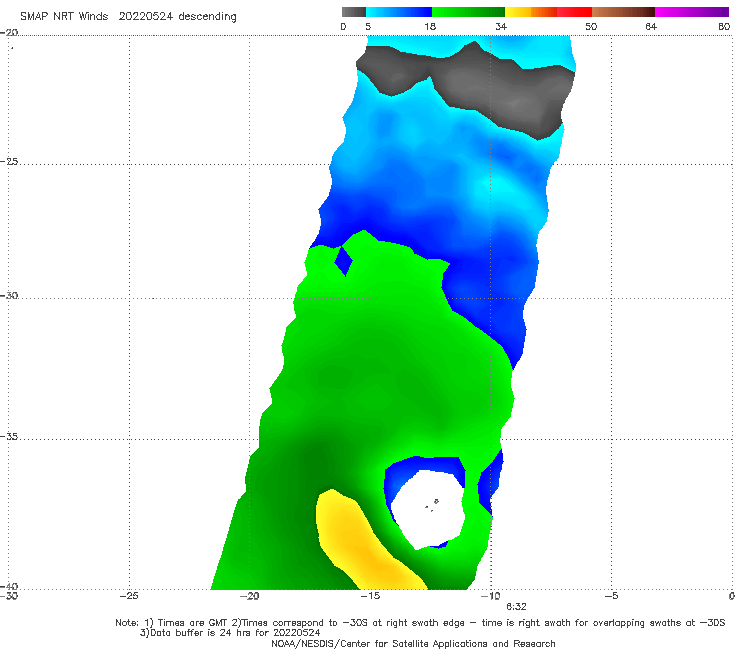Select the gray segment of the wind colorbar
Viewport: 740px width, 650px height.
coord(354,12)
